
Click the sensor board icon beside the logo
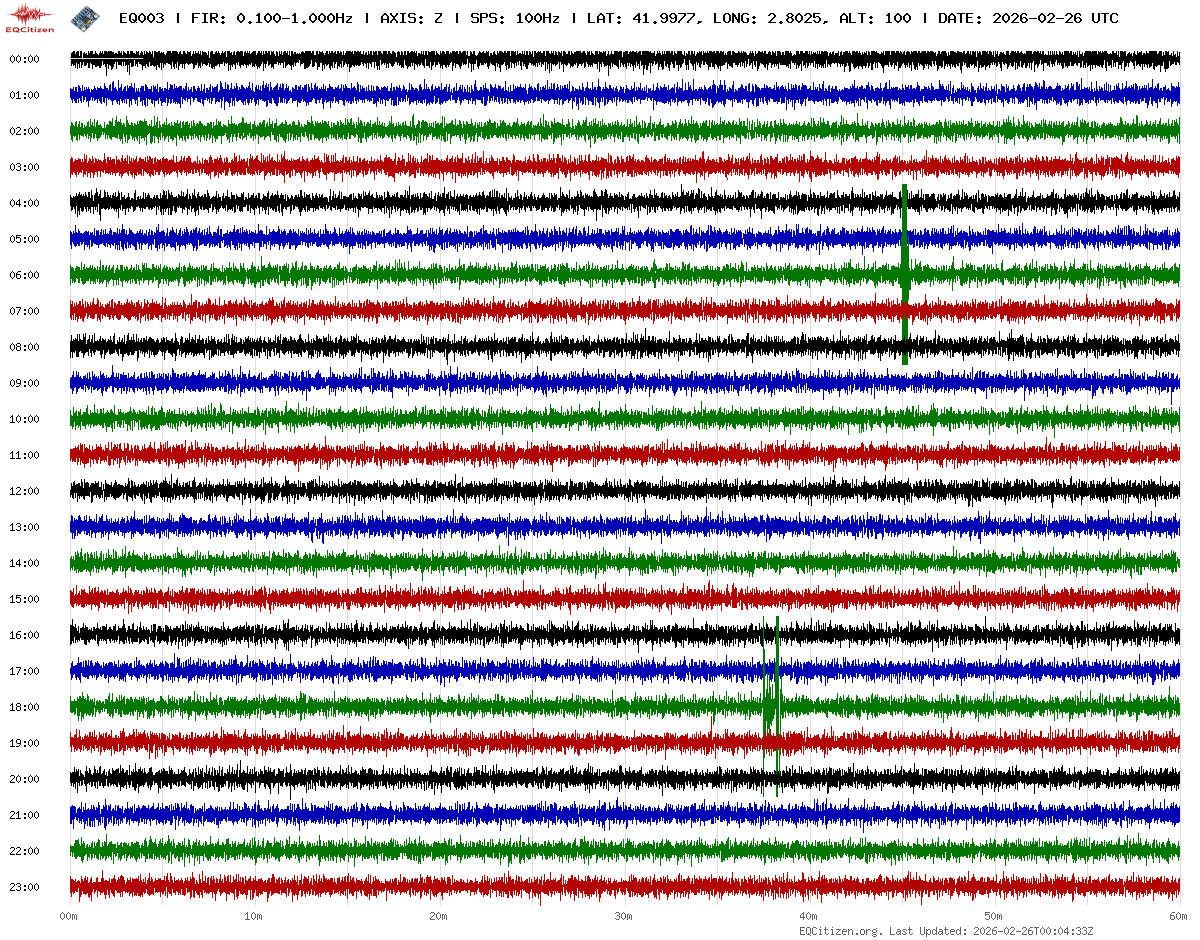[x=85, y=18]
